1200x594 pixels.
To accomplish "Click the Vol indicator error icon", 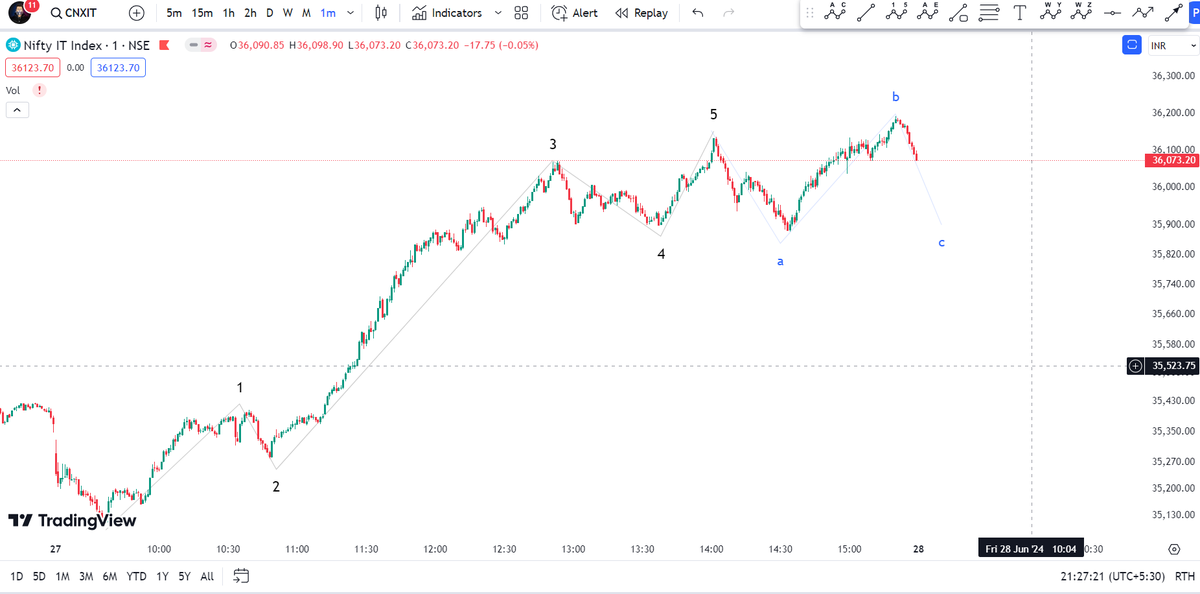I will (39, 90).
